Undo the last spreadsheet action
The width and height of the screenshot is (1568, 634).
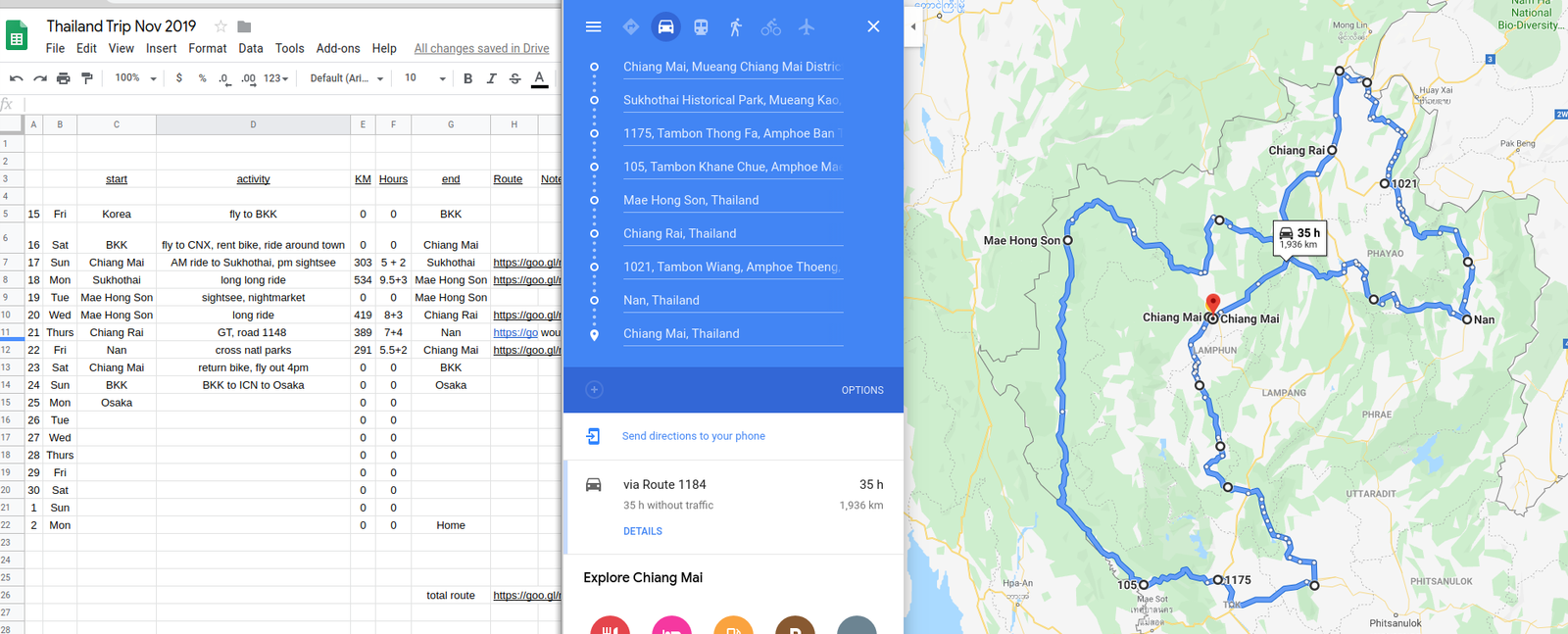pyautogui.click(x=17, y=78)
